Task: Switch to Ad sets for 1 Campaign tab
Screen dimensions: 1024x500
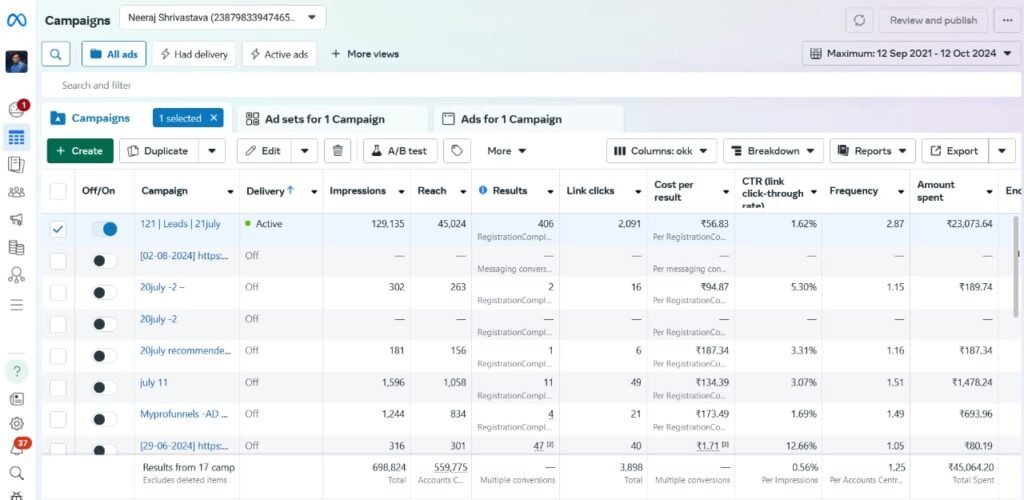Action: pos(324,119)
